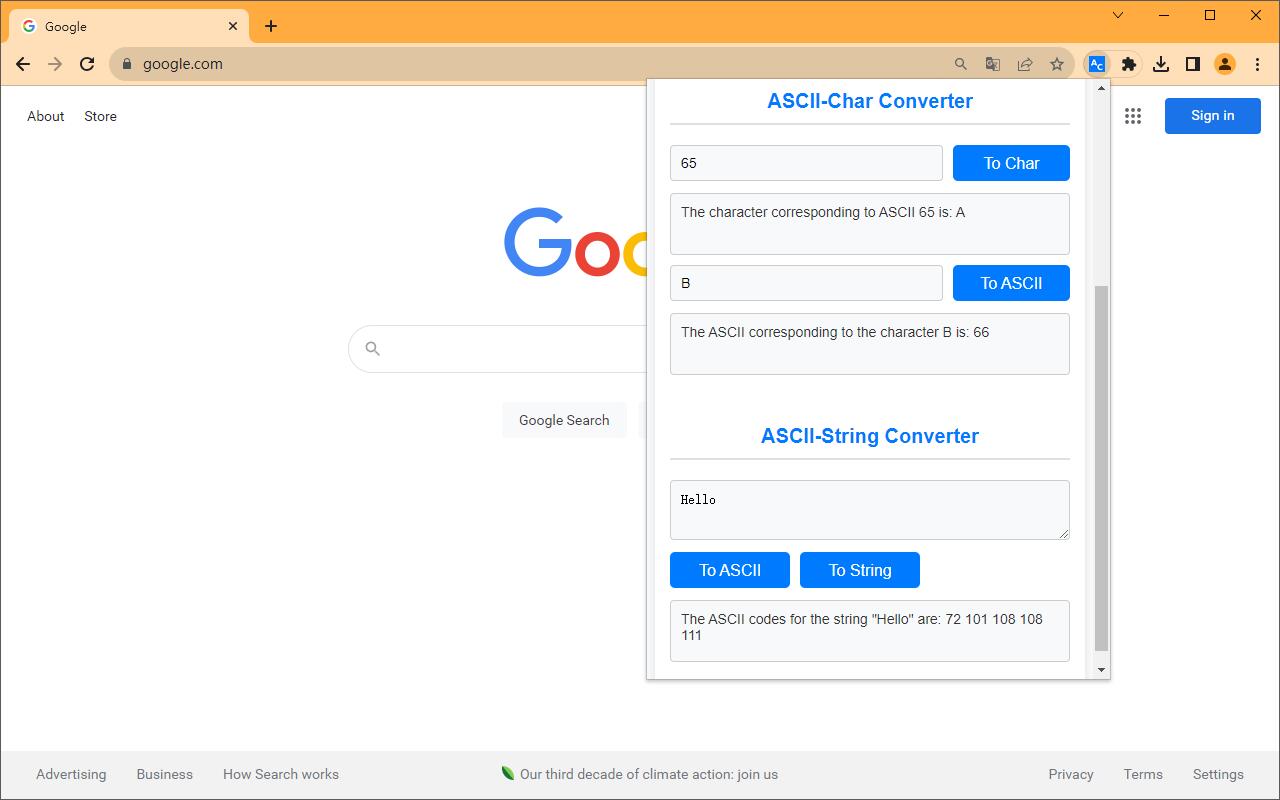Click the Hello string input field
Image resolution: width=1280 pixels, height=800 pixels.
tap(869, 509)
